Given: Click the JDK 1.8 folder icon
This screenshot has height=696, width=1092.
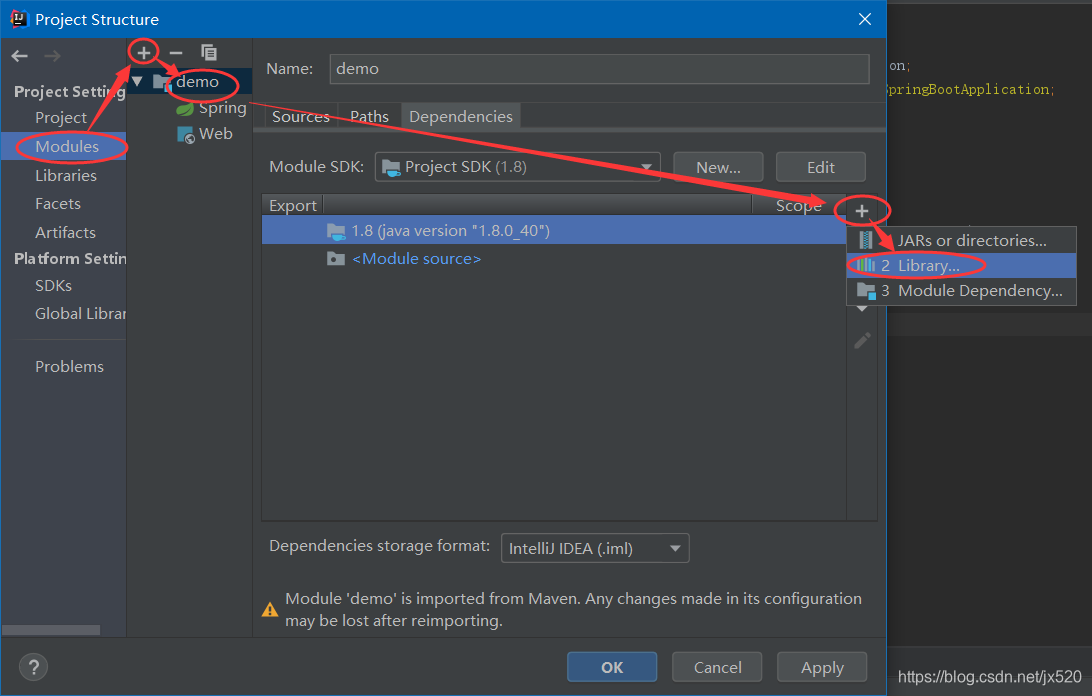Looking at the screenshot, I should (336, 231).
